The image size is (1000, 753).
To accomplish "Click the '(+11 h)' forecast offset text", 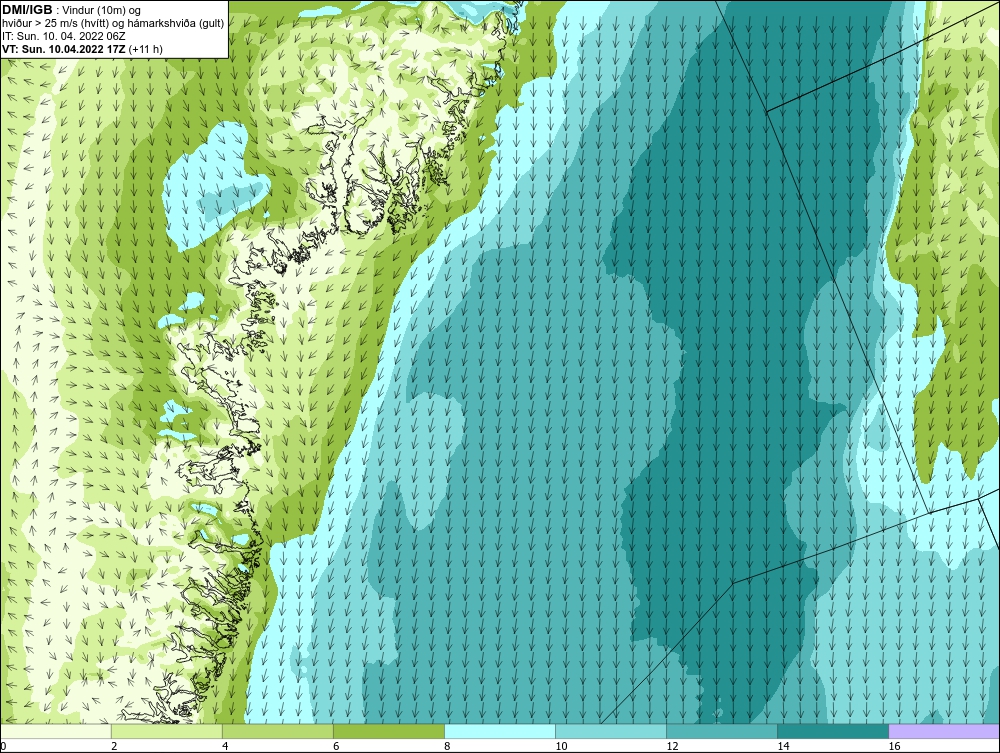I will coord(145,49).
